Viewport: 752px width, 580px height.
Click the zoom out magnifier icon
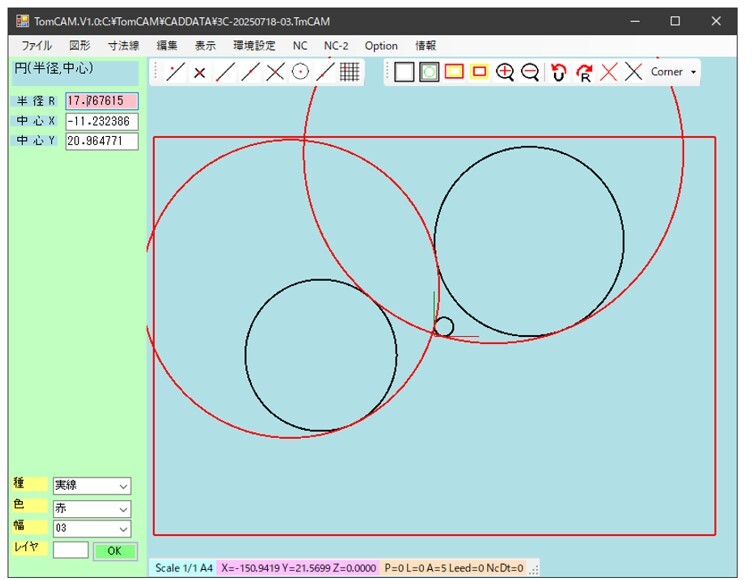(530, 72)
